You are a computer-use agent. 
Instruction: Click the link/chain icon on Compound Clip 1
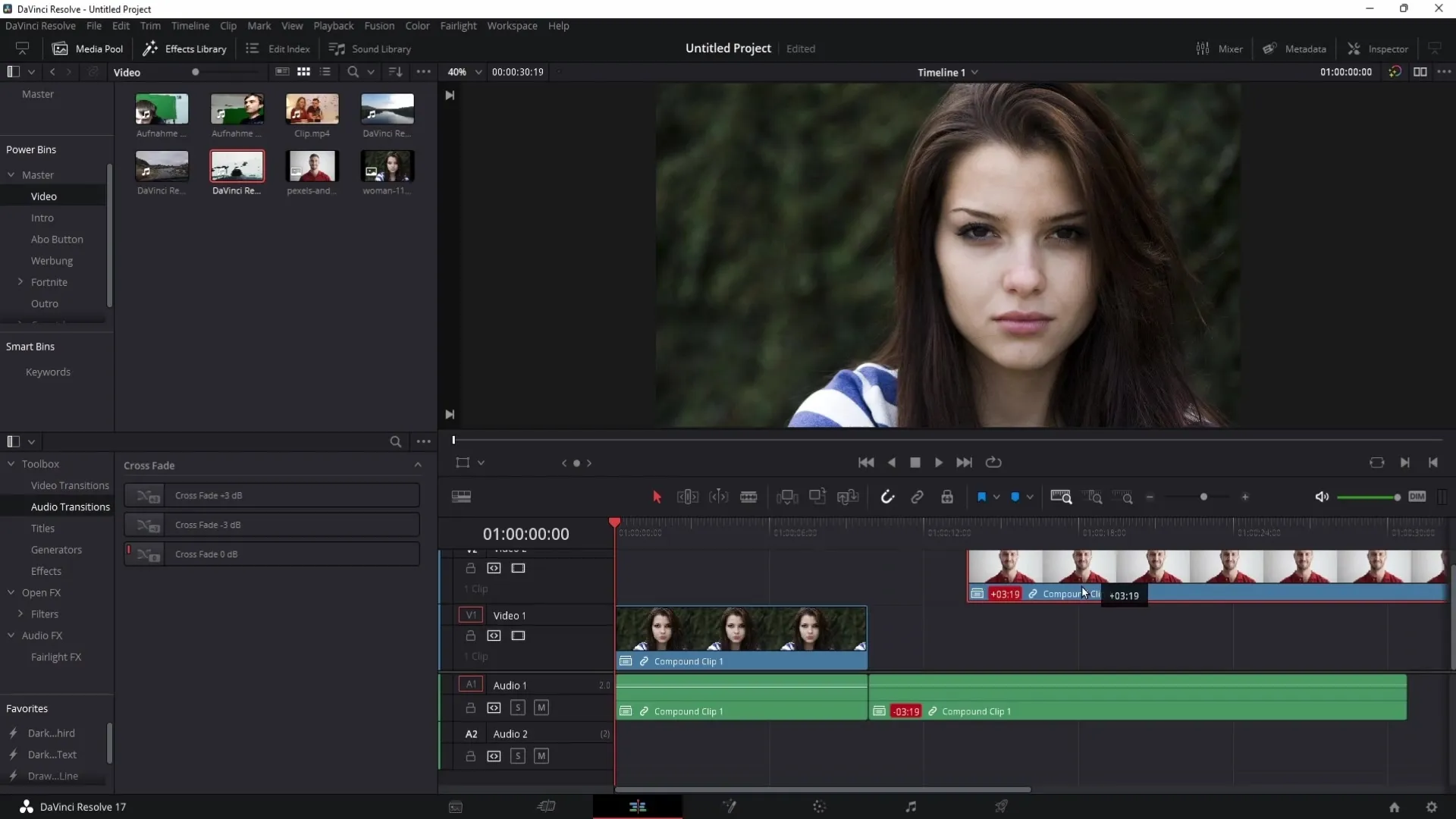[644, 661]
